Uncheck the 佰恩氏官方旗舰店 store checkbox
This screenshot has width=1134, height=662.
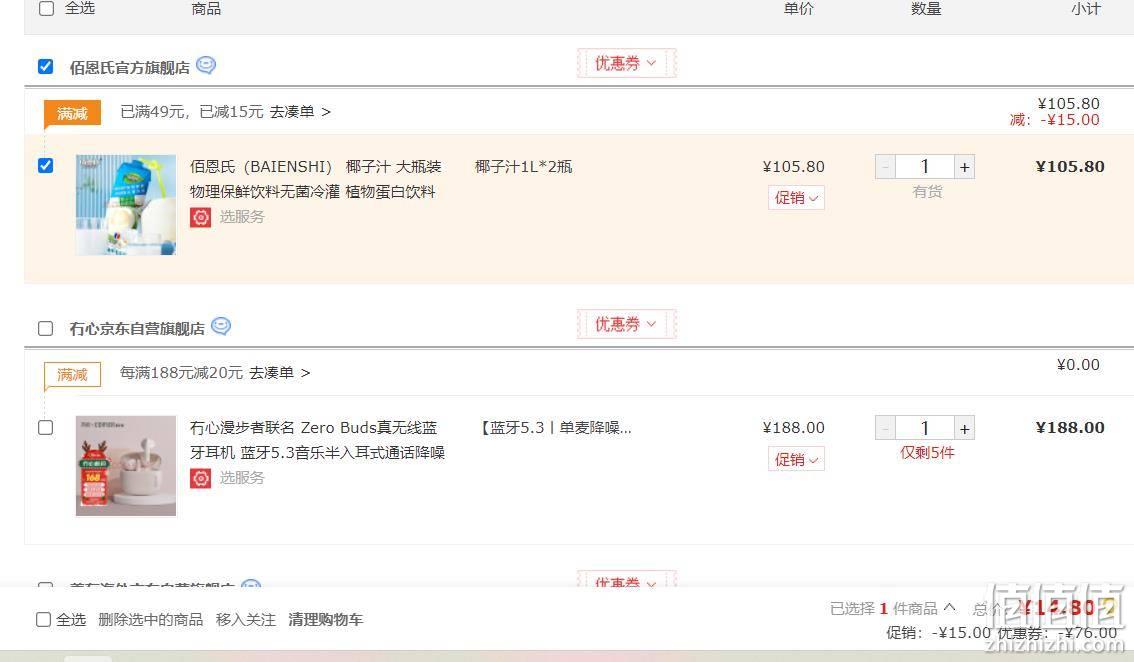(x=46, y=67)
